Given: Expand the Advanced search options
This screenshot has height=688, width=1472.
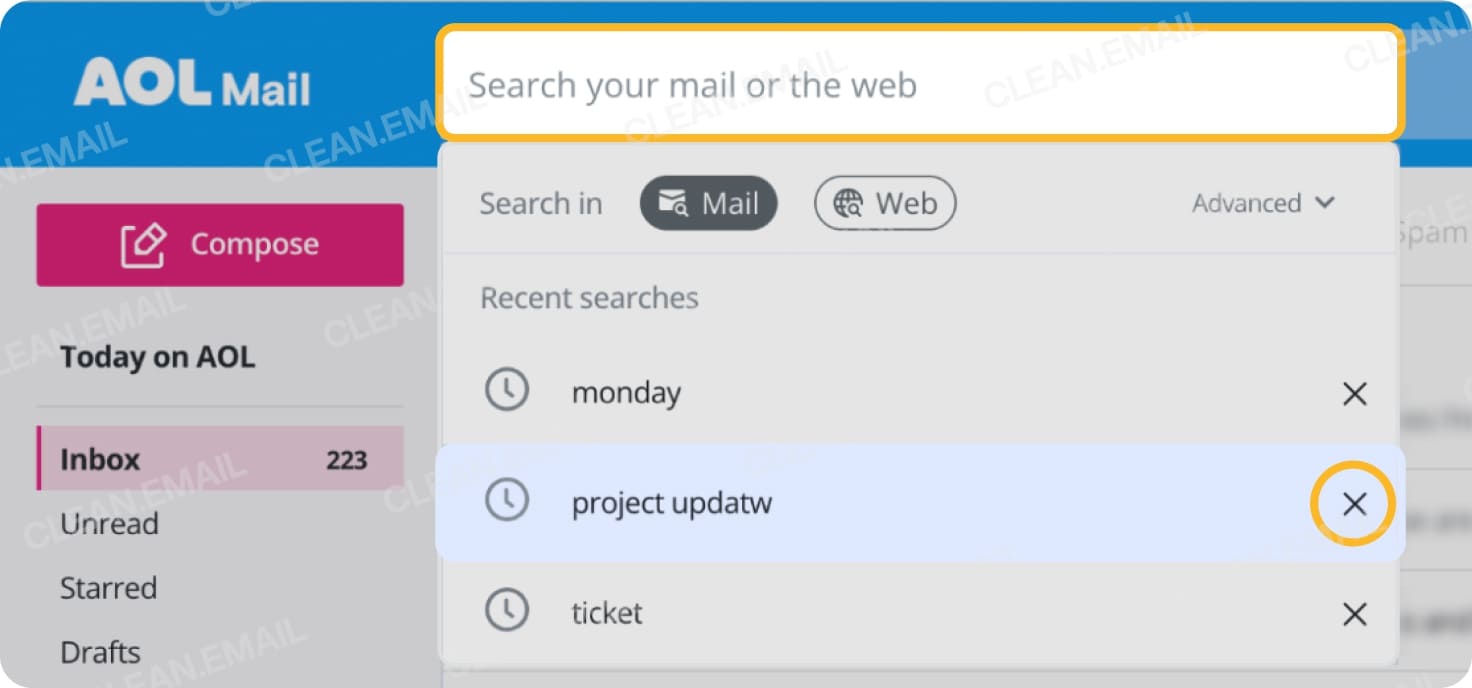Looking at the screenshot, I should [1263, 203].
